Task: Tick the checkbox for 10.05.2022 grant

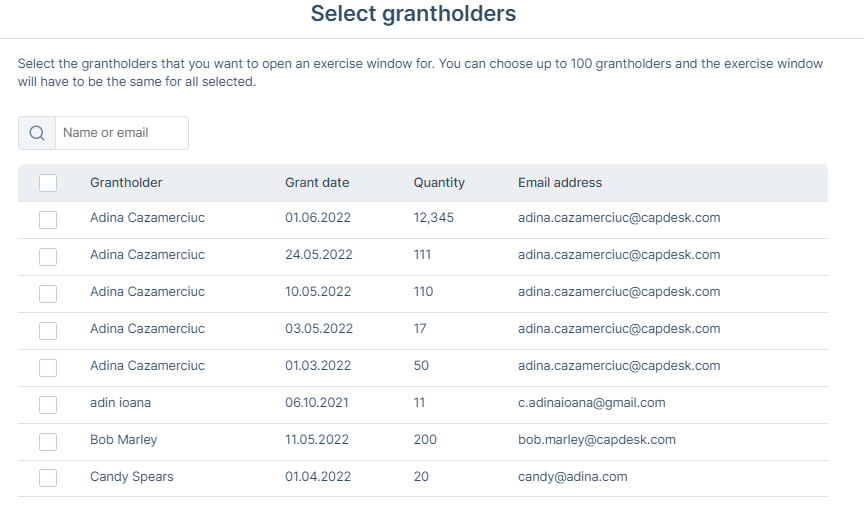Action: (48, 294)
